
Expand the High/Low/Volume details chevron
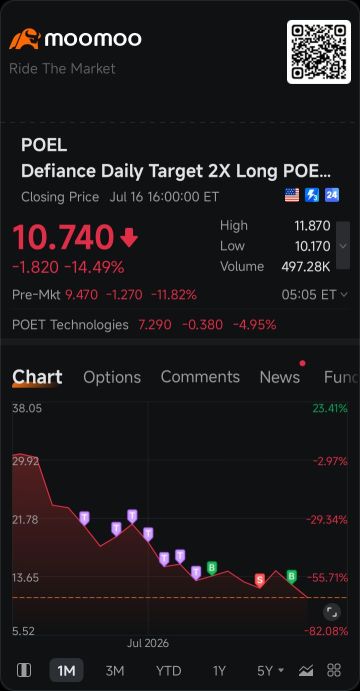click(x=343, y=245)
